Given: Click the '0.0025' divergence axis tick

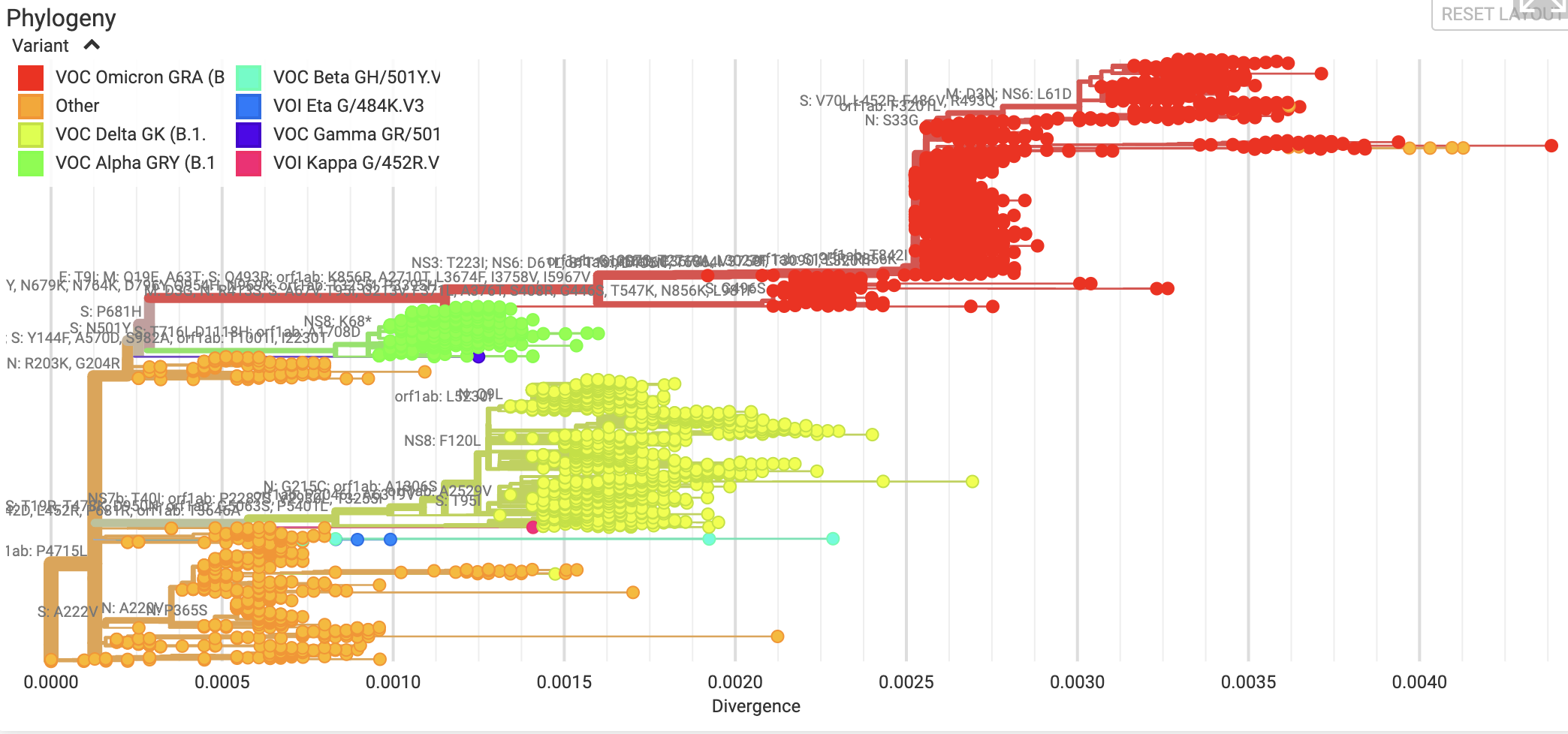Looking at the screenshot, I should [906, 682].
